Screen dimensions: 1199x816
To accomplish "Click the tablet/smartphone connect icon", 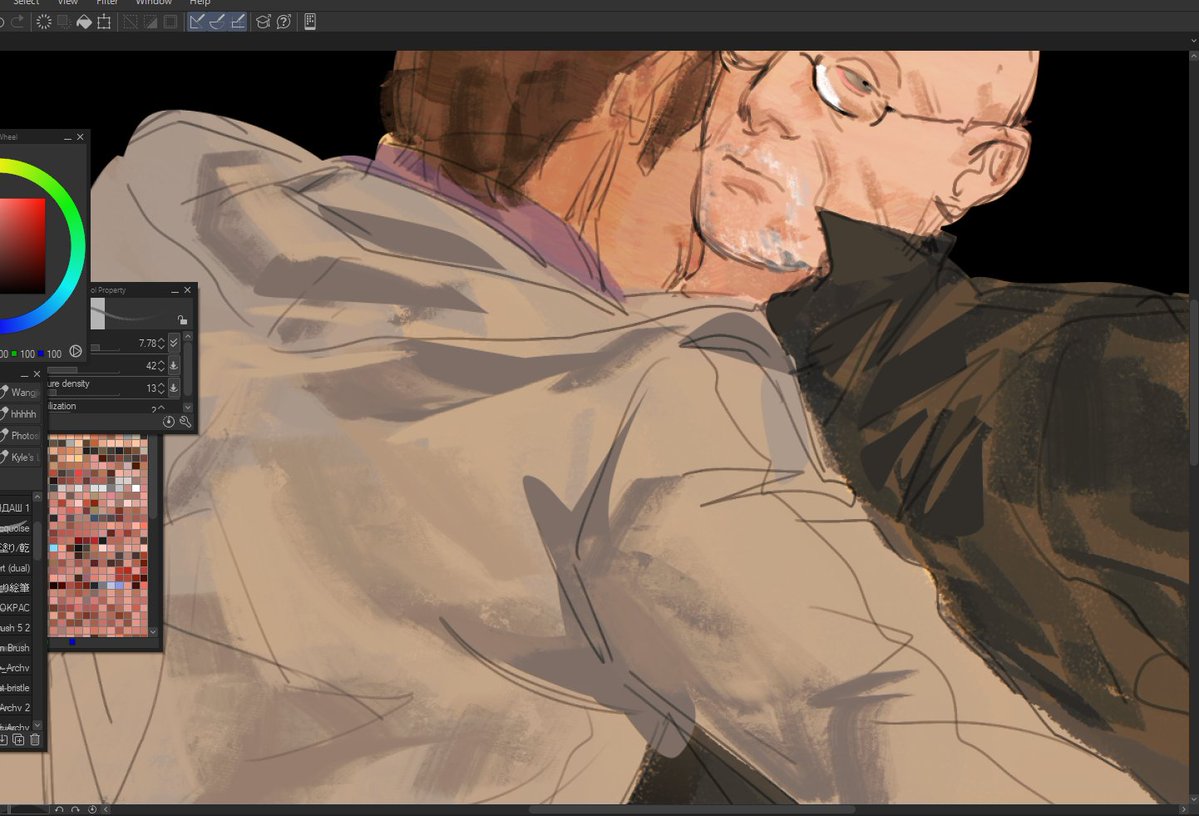I will (x=310, y=22).
